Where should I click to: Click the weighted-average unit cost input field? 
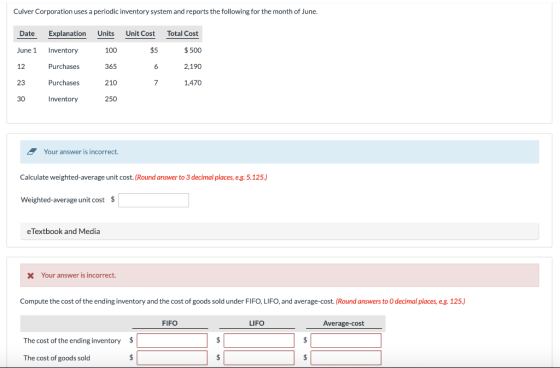[154, 200]
